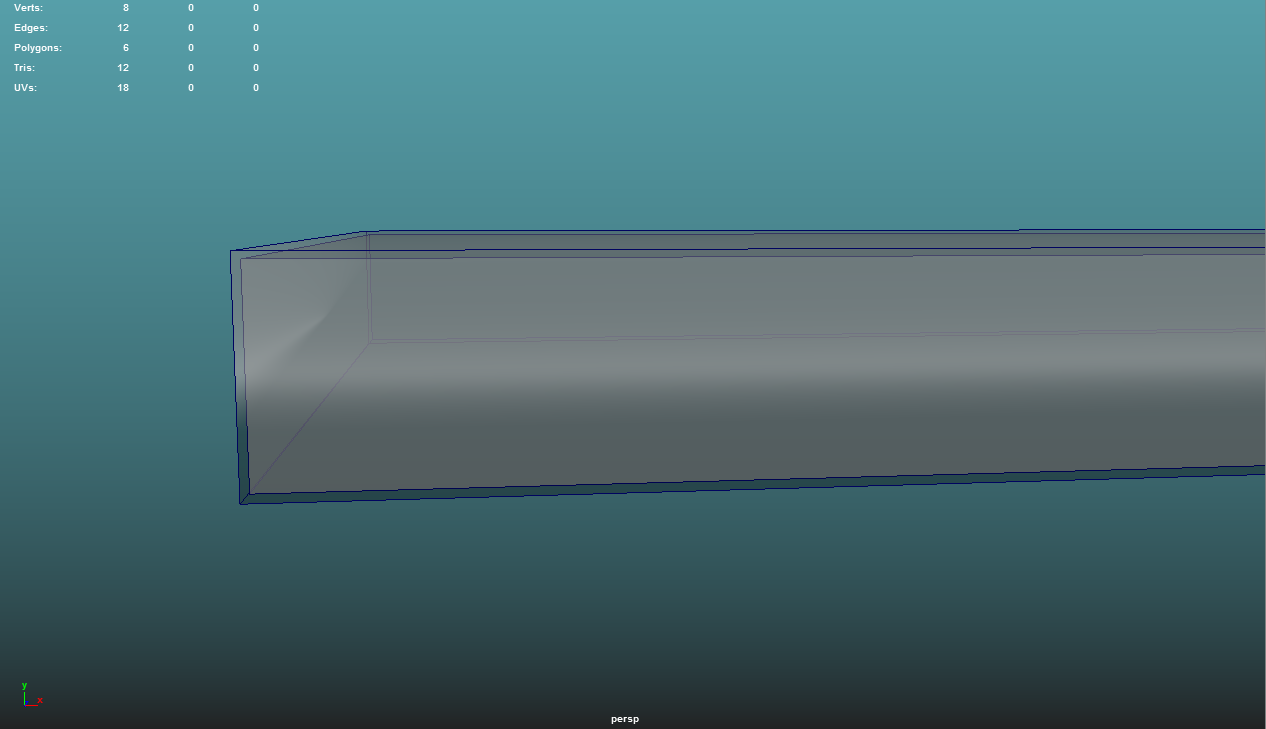Screen dimensions: 1266x729
Task: Click the Polygons: heads-up display label
Action: point(38,48)
